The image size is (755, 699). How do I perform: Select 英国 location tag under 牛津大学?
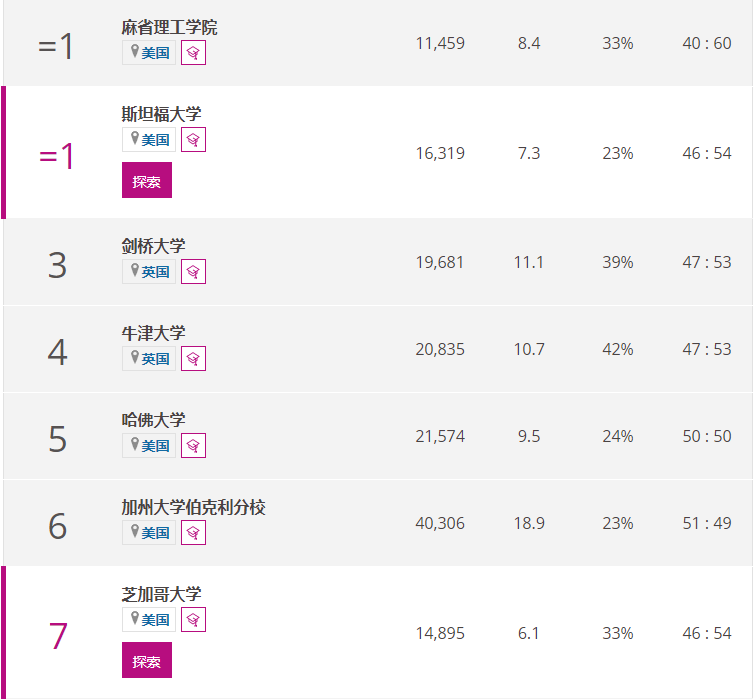[x=149, y=359]
